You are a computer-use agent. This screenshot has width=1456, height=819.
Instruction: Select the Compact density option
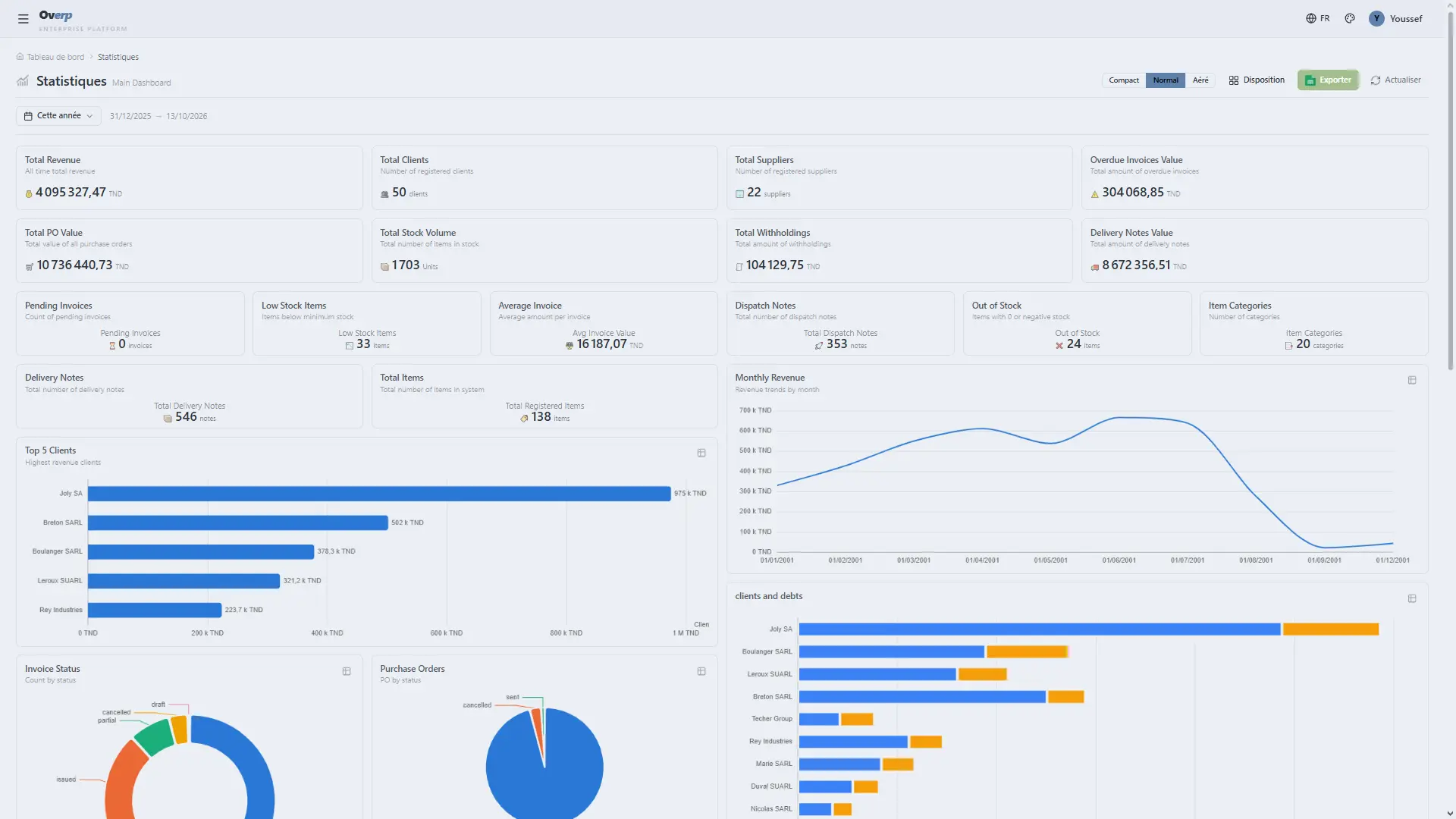point(1124,80)
